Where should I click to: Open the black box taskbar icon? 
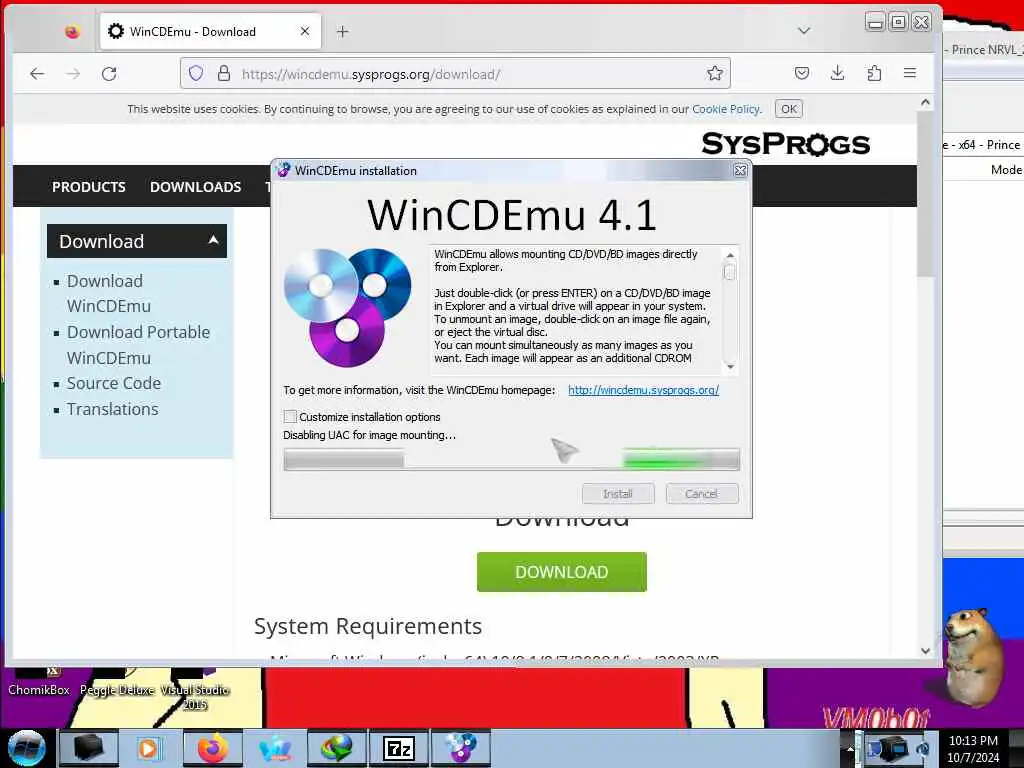[88, 748]
